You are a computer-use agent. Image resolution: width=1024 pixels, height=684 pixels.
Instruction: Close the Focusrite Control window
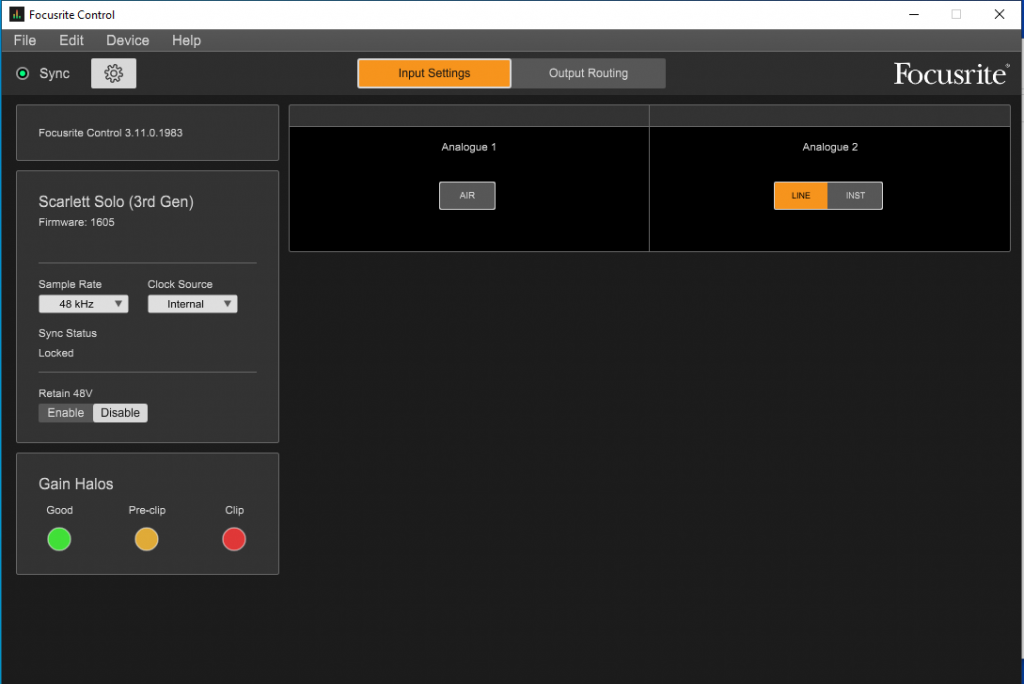click(x=999, y=14)
